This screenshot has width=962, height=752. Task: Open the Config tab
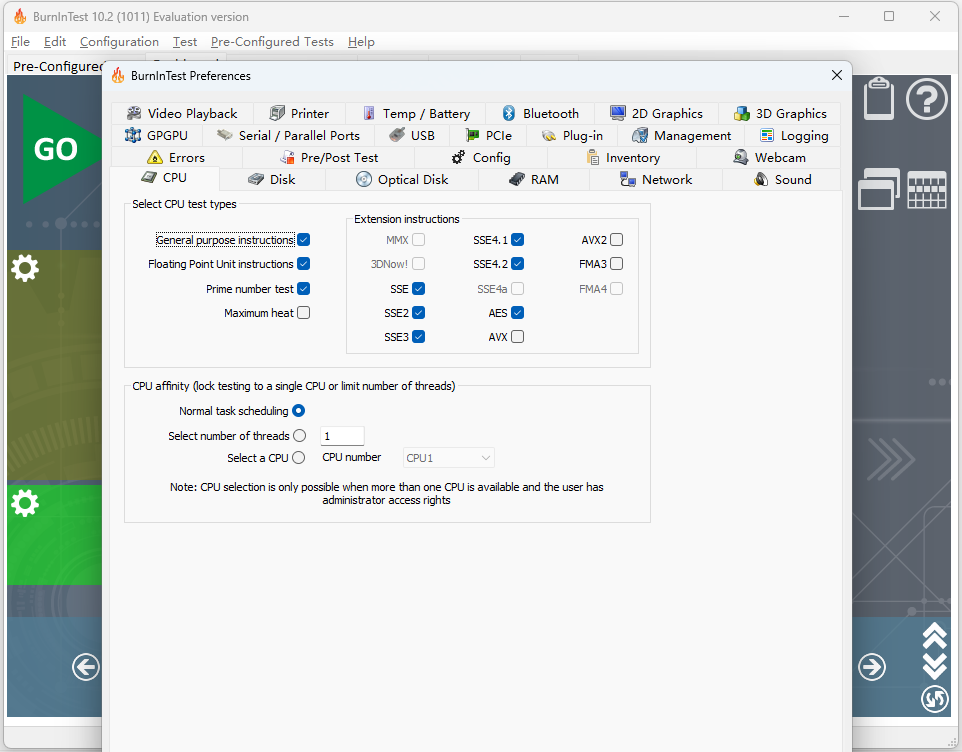pyautogui.click(x=481, y=158)
